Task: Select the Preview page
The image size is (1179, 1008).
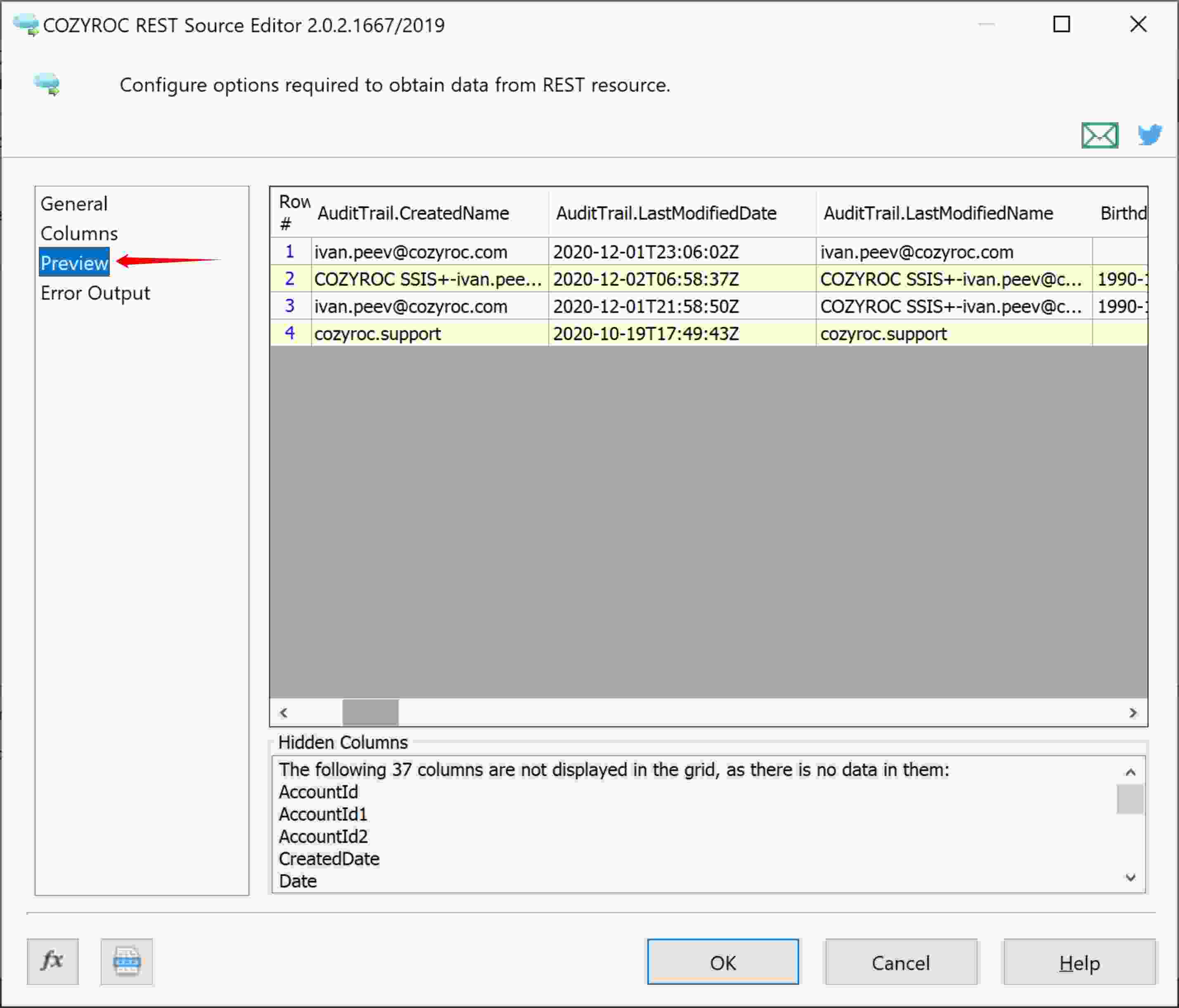Action: 75,263
